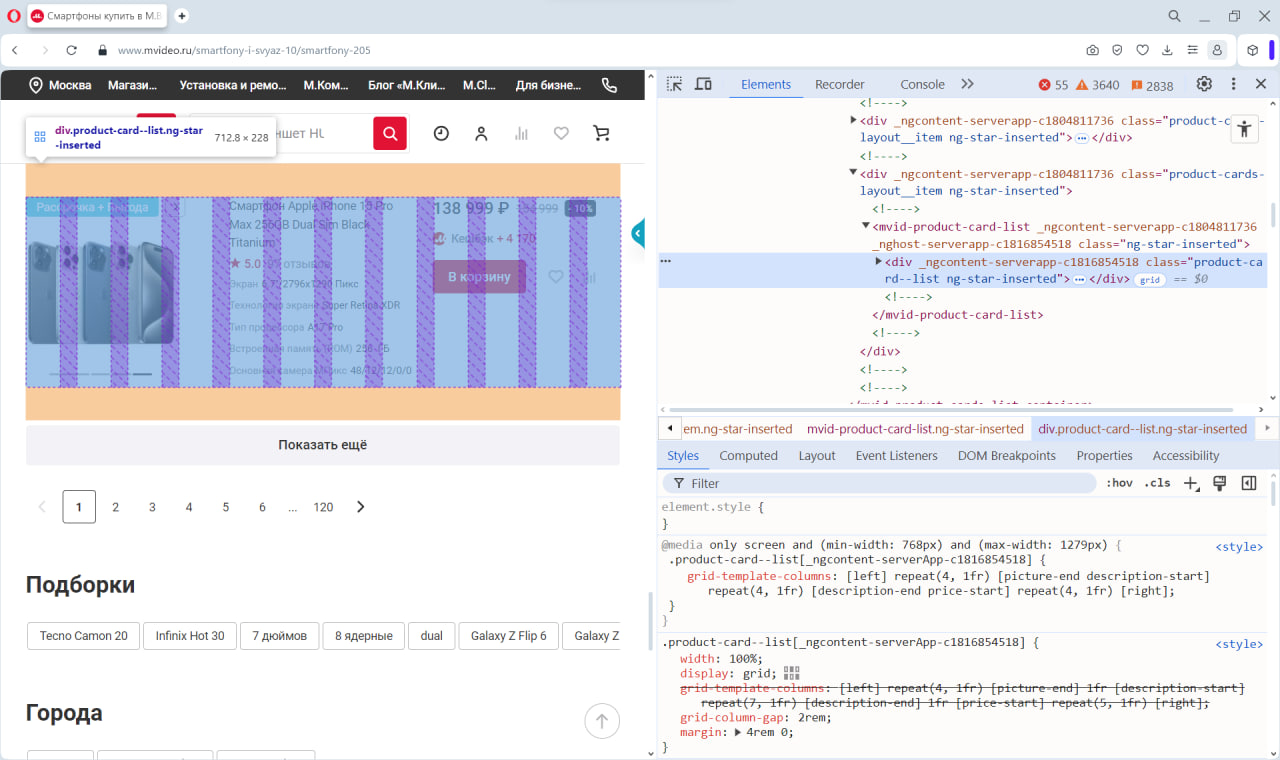Toggle device toolbar emulation
The image size is (1280, 760).
pyautogui.click(x=703, y=84)
